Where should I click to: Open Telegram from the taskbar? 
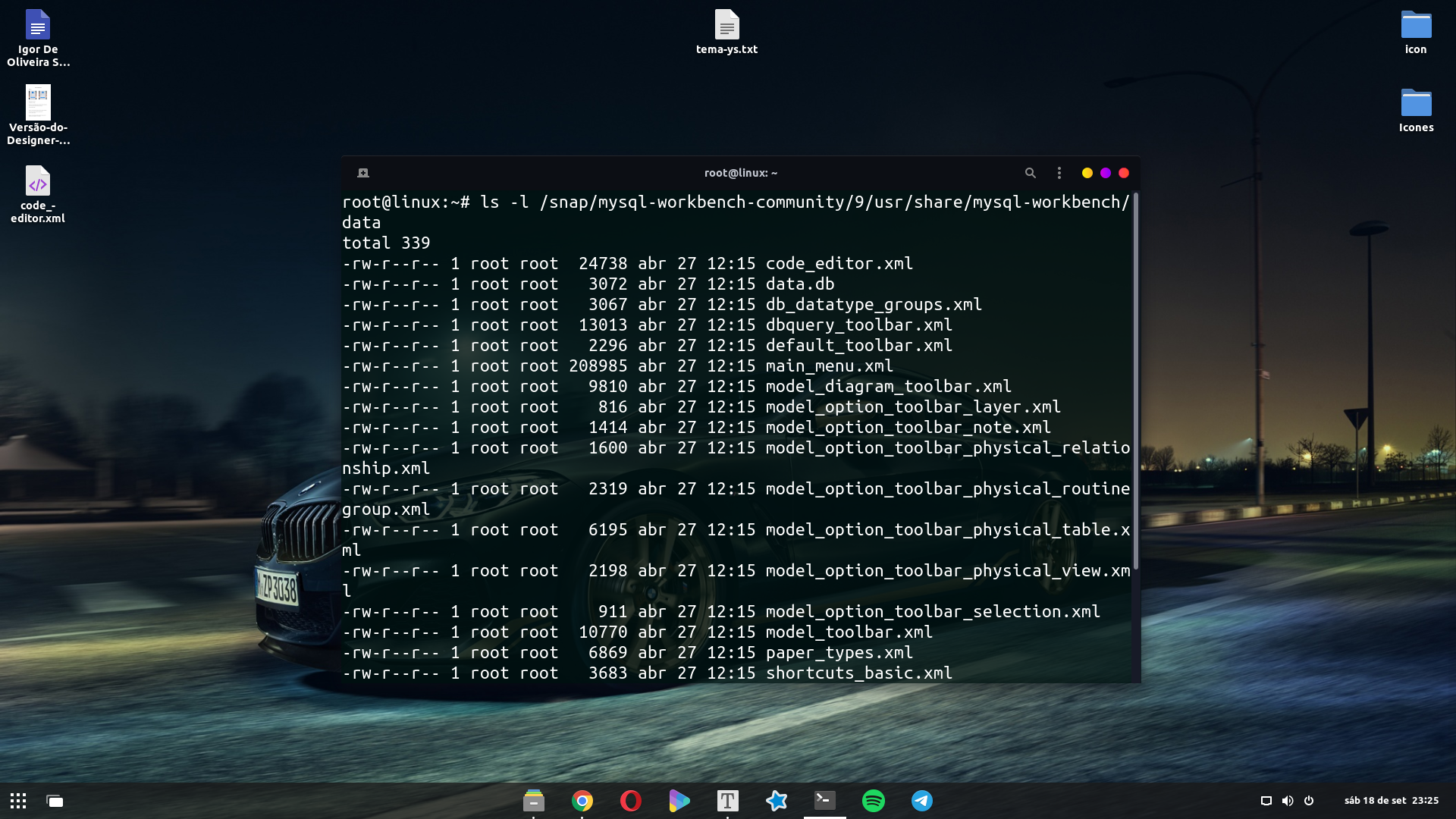pyautogui.click(x=922, y=801)
